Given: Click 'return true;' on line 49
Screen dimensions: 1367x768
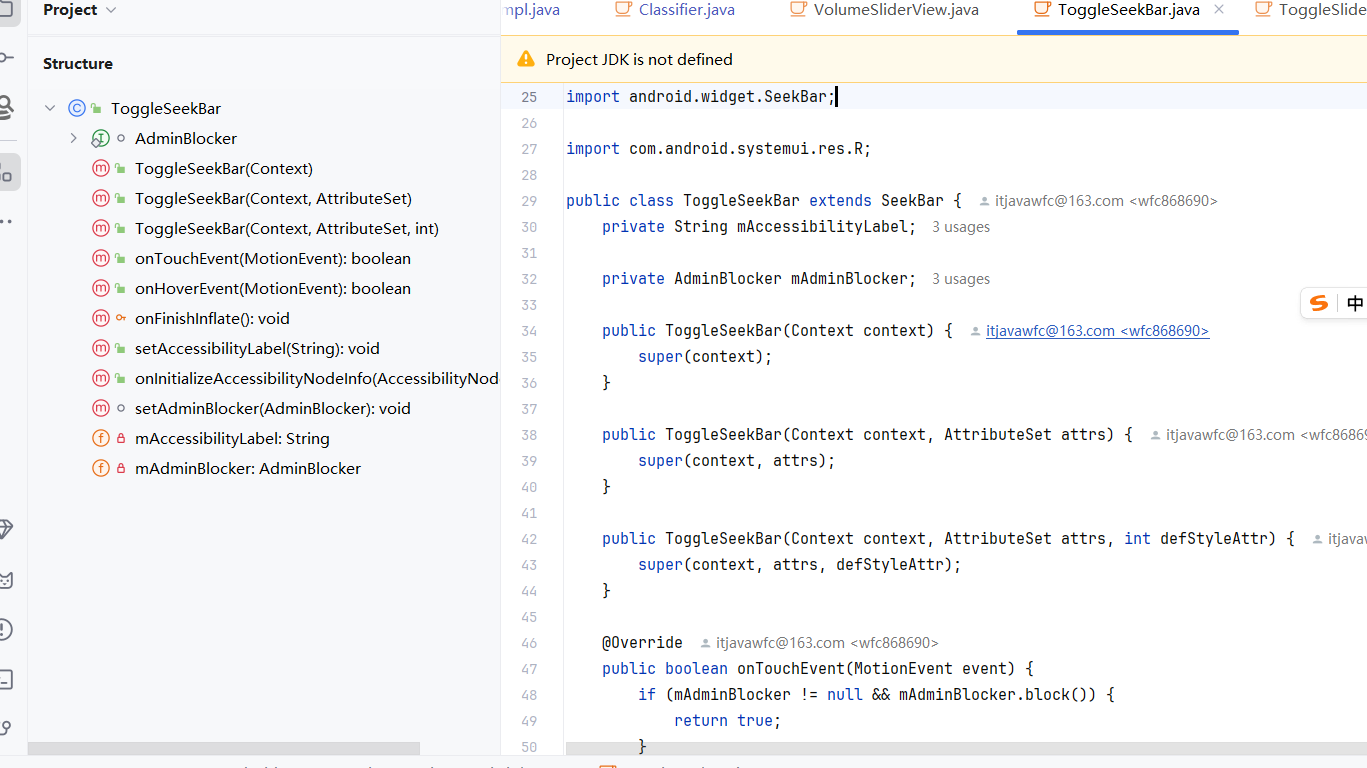Looking at the screenshot, I should pyautogui.click(x=727, y=721).
